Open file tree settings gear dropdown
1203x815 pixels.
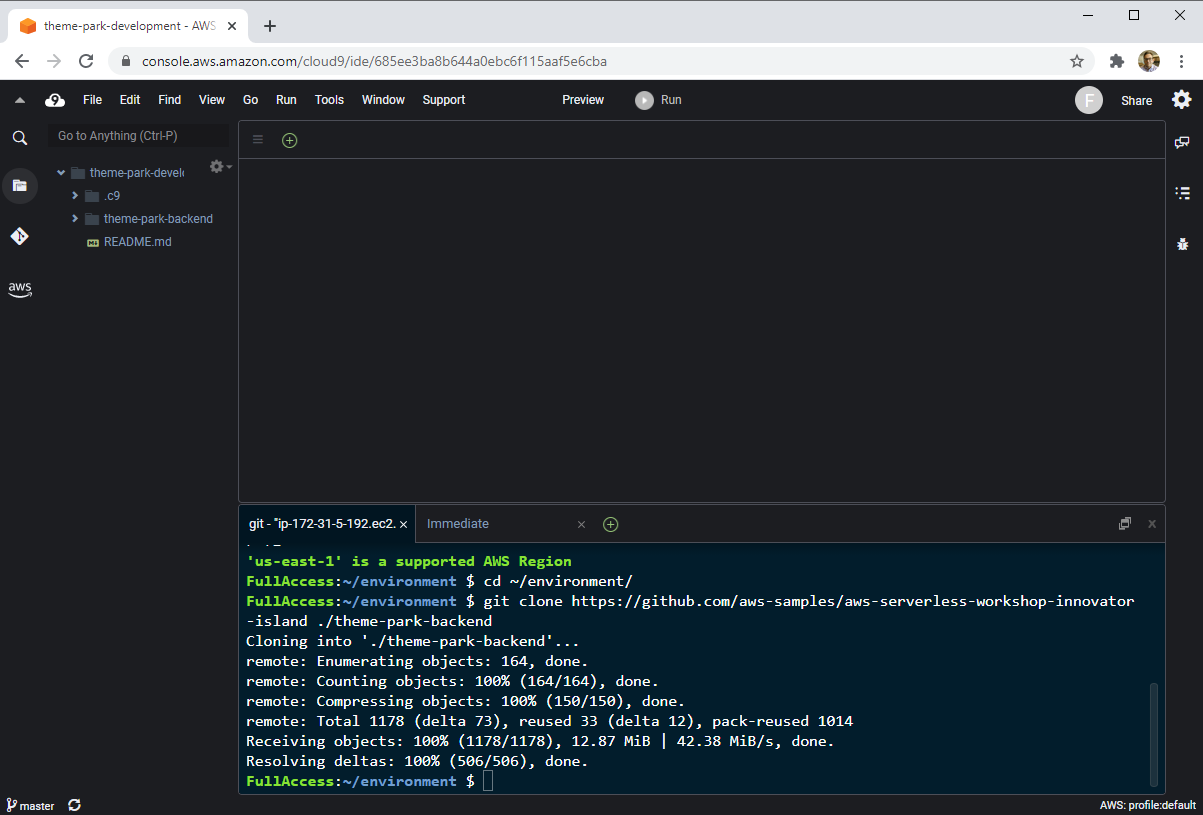(219, 167)
